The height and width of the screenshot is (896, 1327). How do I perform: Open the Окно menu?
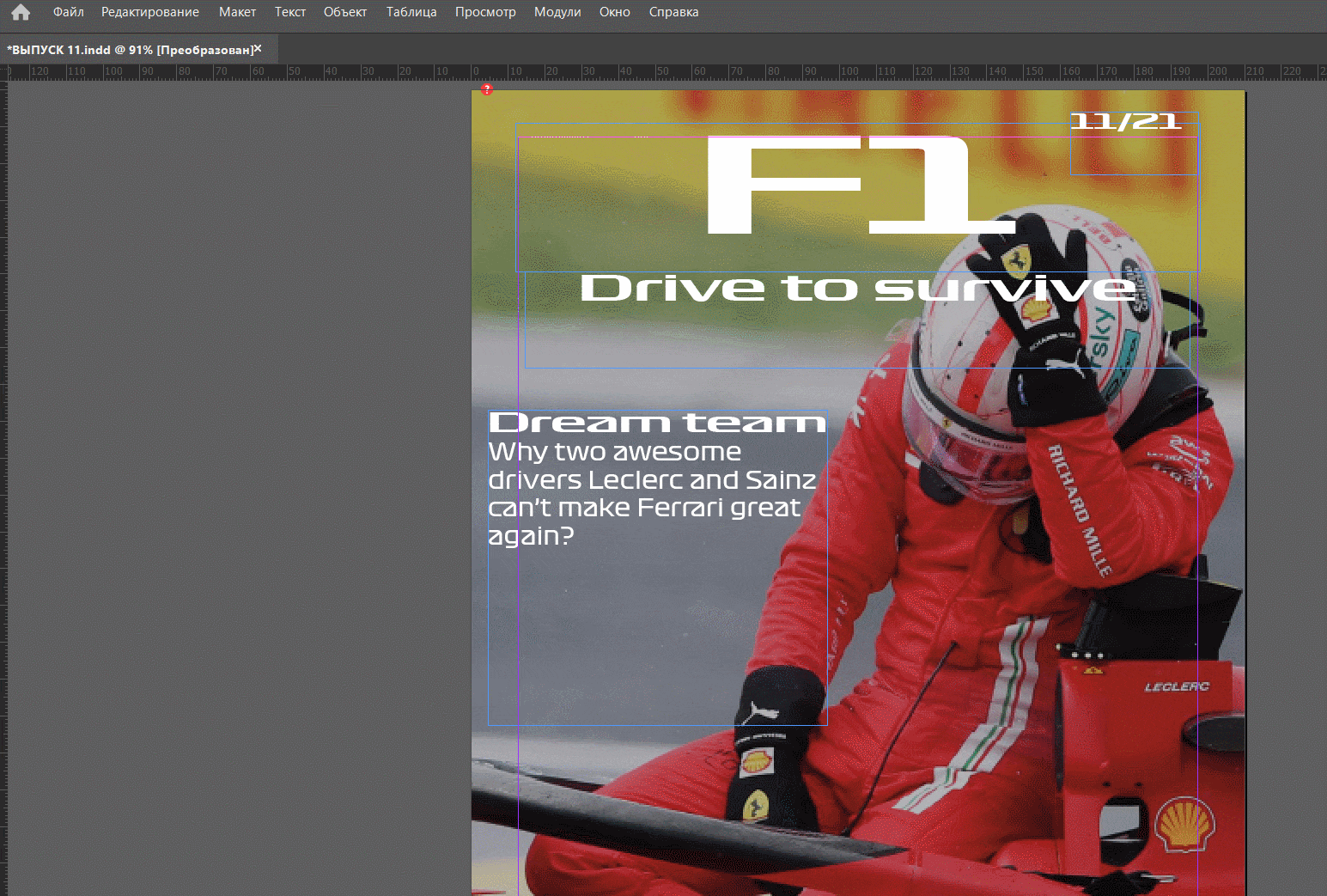615,12
